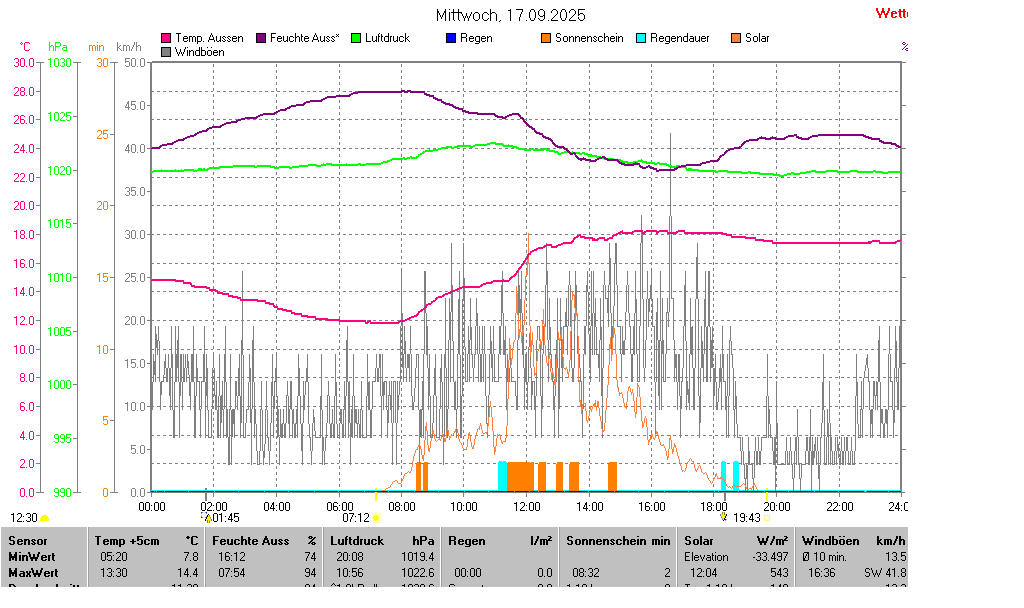Click the maximum solar value 543
Image resolution: width=1024 pixels, height=608 pixels.
[x=779, y=573]
